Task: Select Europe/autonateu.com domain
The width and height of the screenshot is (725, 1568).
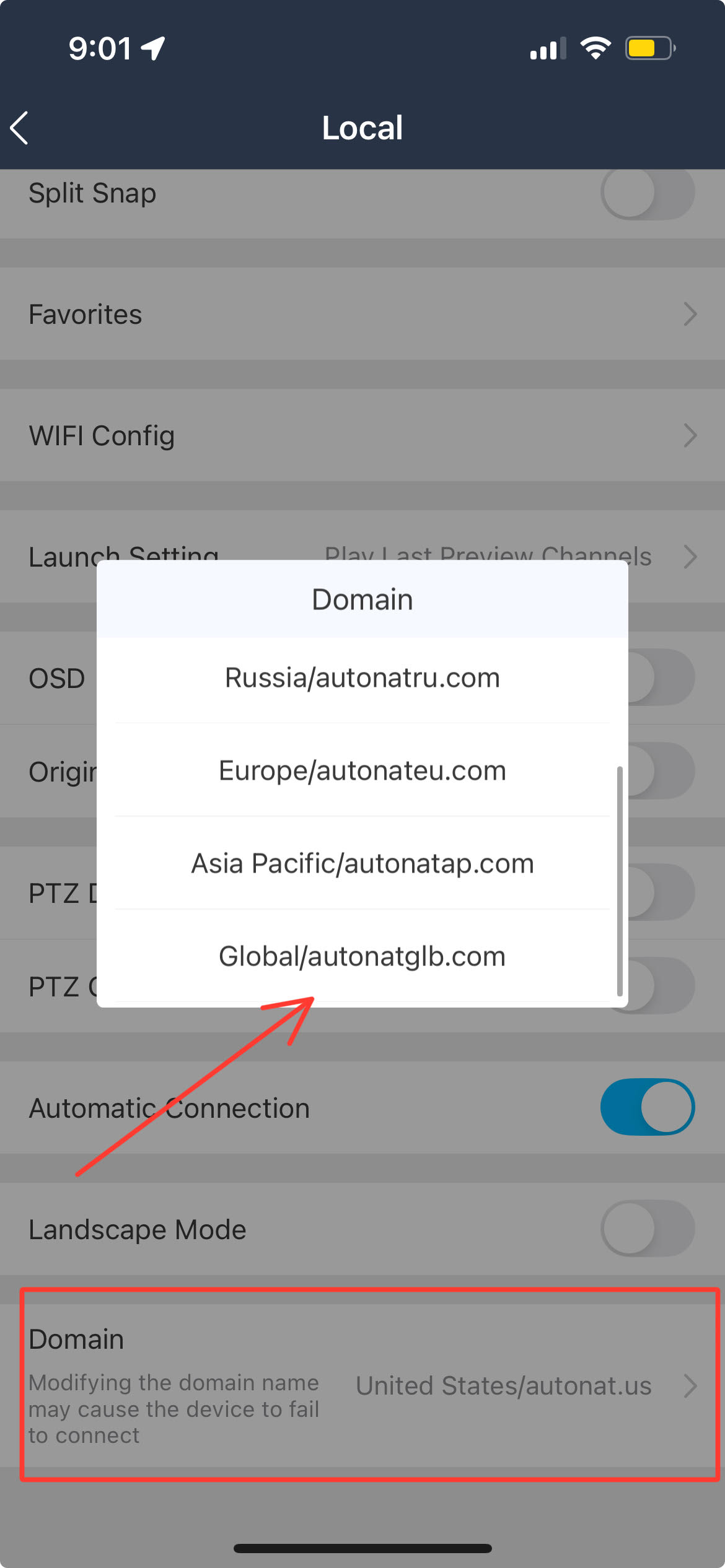Action: point(362,770)
